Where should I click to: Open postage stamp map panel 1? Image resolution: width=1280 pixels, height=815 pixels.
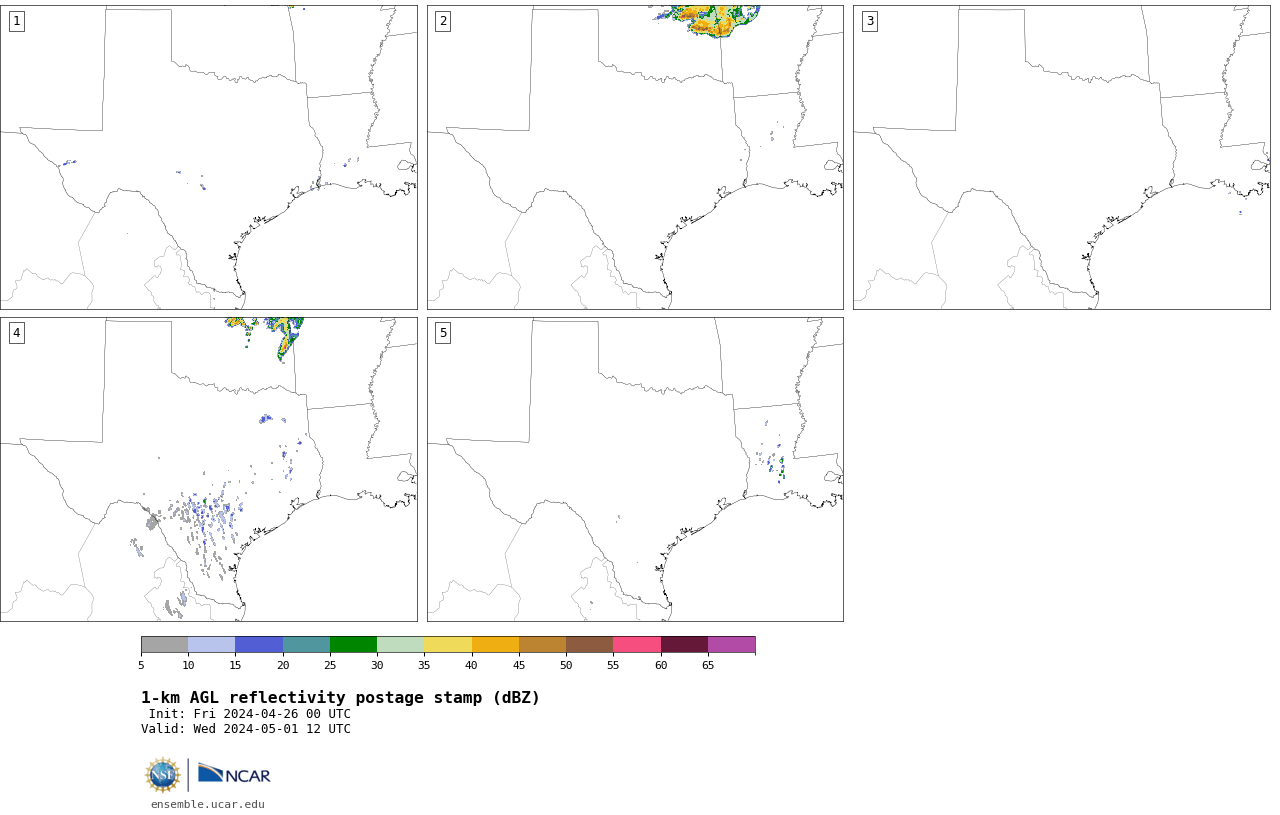[208, 157]
